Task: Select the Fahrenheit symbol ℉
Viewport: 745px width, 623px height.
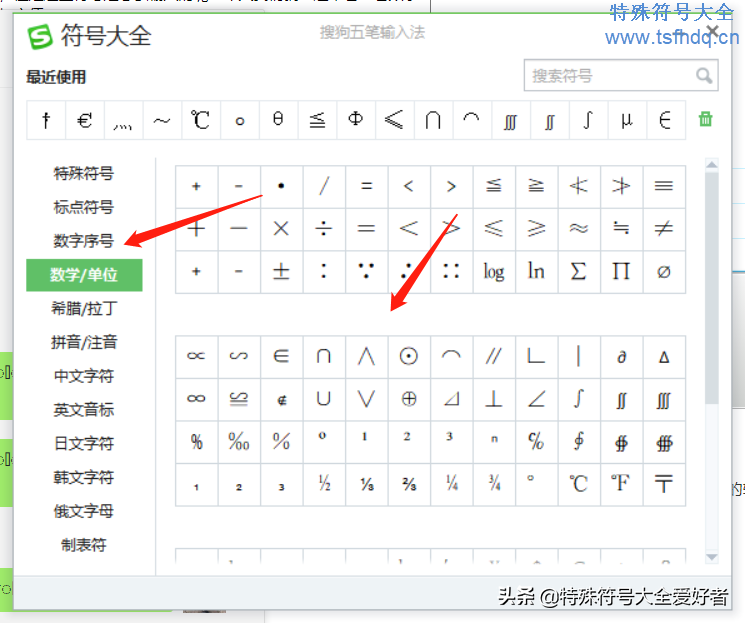Action: pos(621,484)
